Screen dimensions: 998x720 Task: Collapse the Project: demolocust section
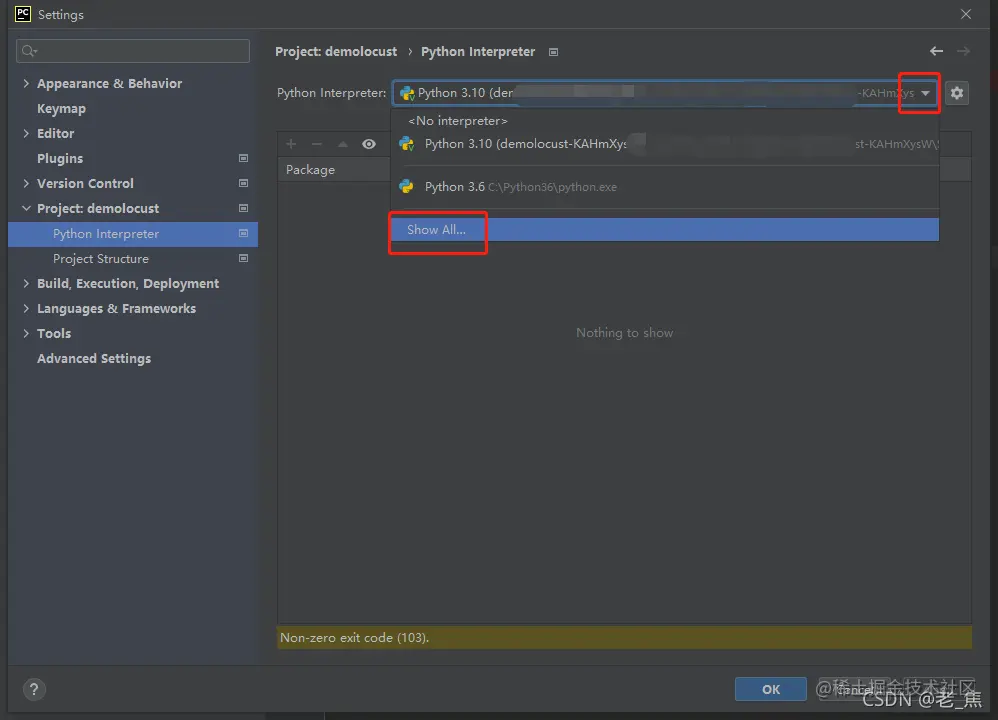pos(26,208)
